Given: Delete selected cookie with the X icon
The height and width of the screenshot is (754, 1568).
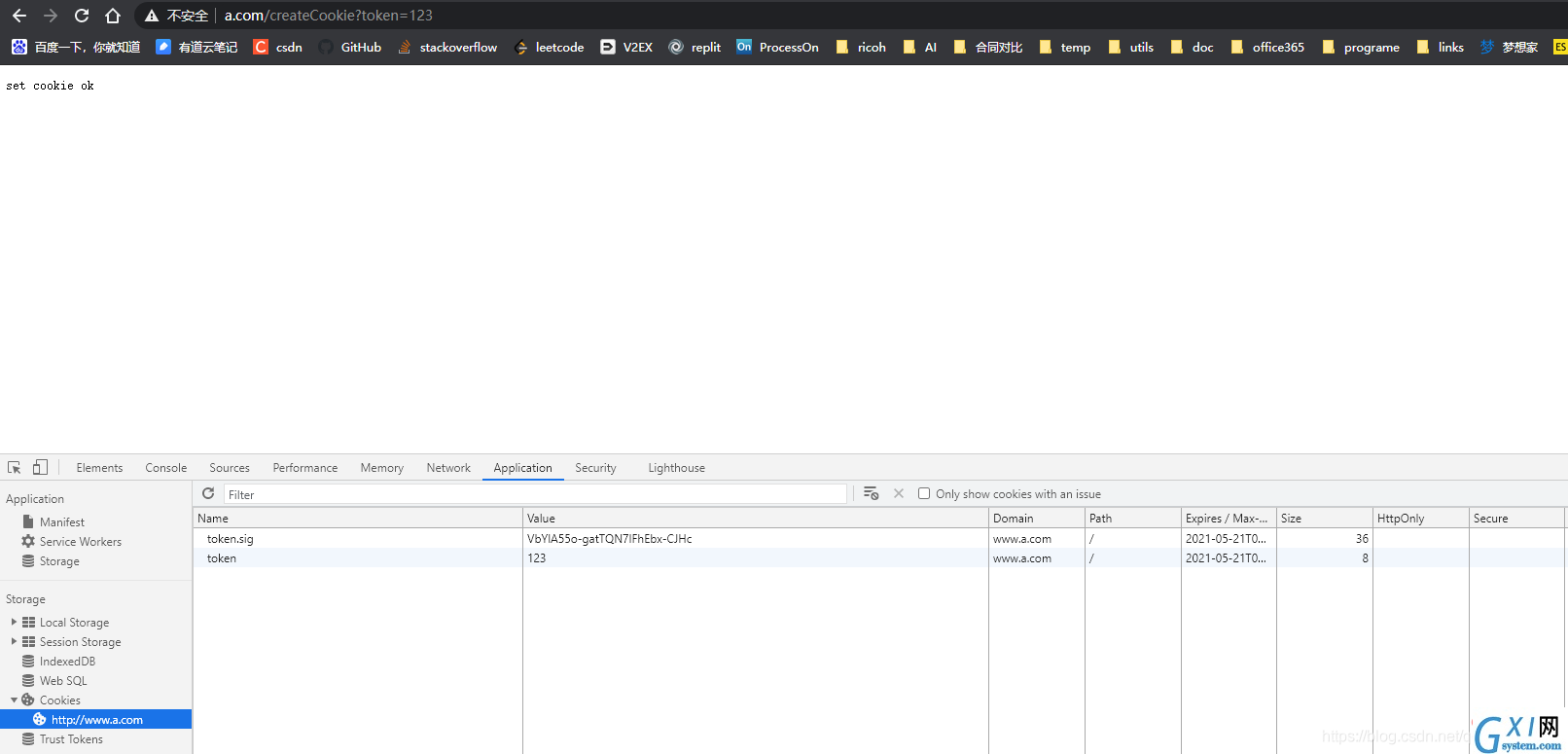Looking at the screenshot, I should [x=899, y=494].
